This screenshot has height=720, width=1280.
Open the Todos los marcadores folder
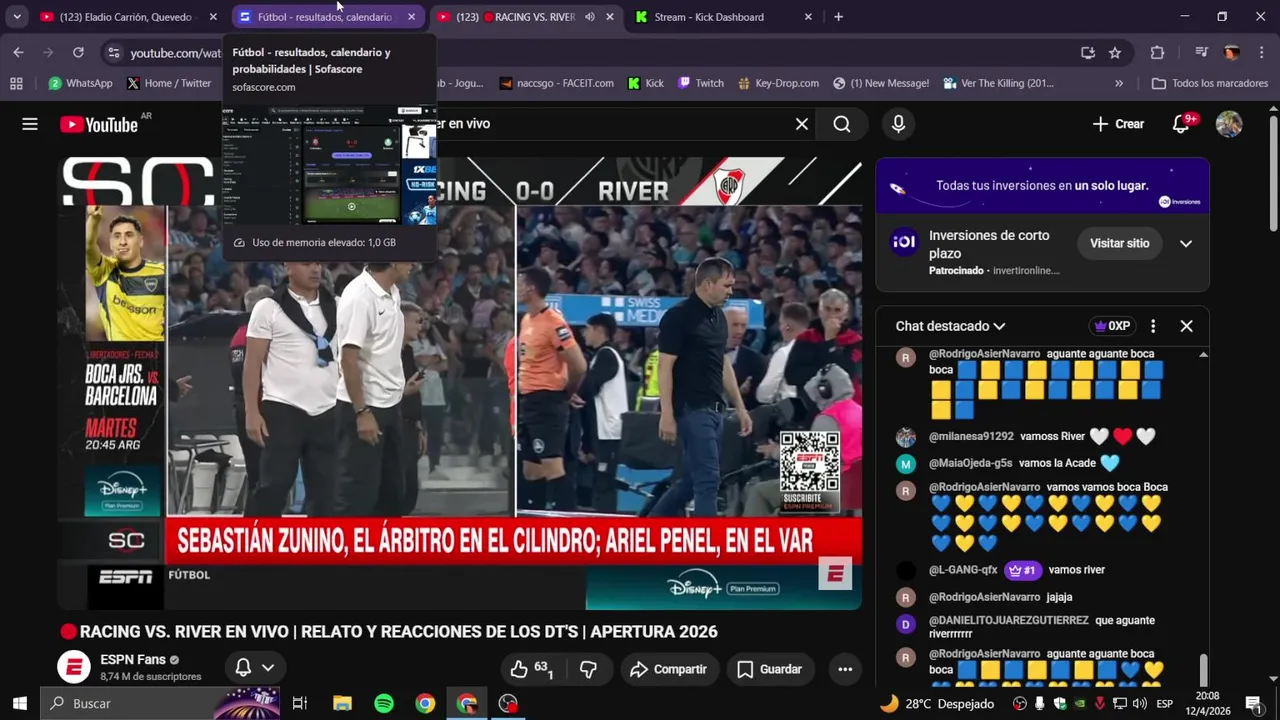tap(1210, 83)
